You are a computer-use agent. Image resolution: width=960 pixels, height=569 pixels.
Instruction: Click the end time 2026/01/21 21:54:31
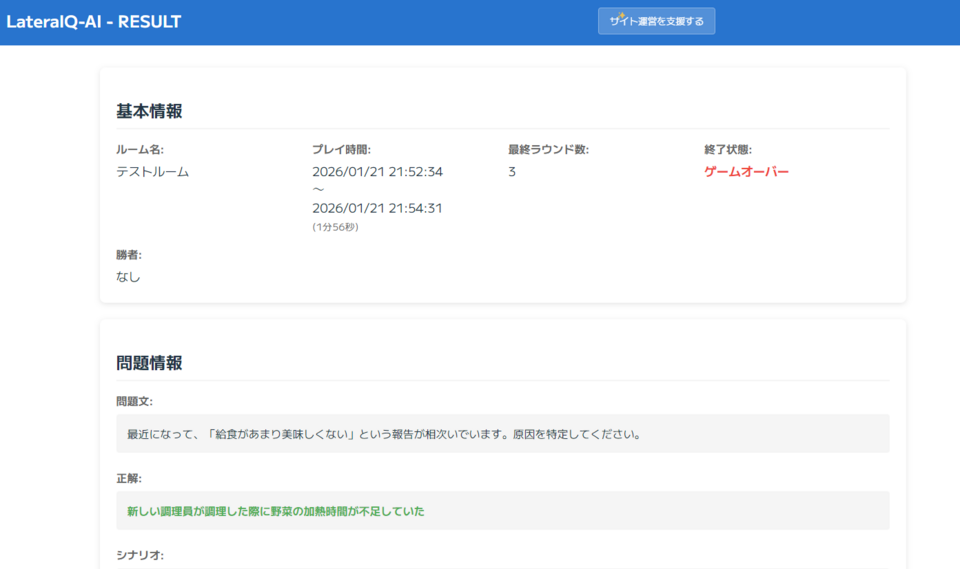pyautogui.click(x=377, y=208)
